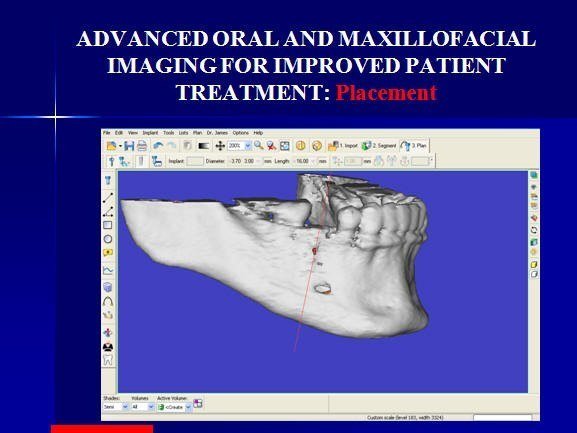Screen dimensions: 577x433
Task: Open the Shades dropdown
Action: [x=116, y=407]
